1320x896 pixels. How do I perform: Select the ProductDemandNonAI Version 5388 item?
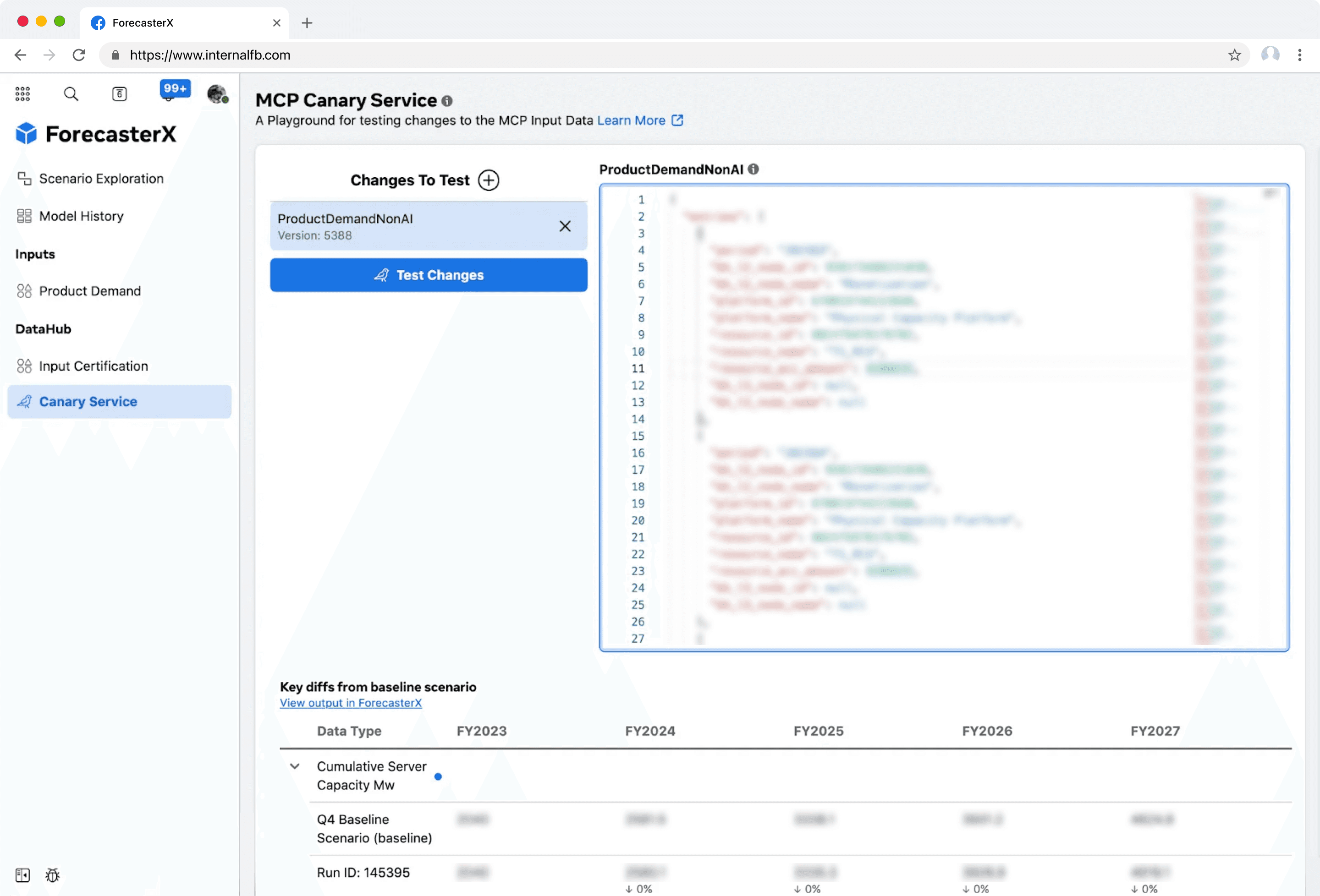(429, 227)
